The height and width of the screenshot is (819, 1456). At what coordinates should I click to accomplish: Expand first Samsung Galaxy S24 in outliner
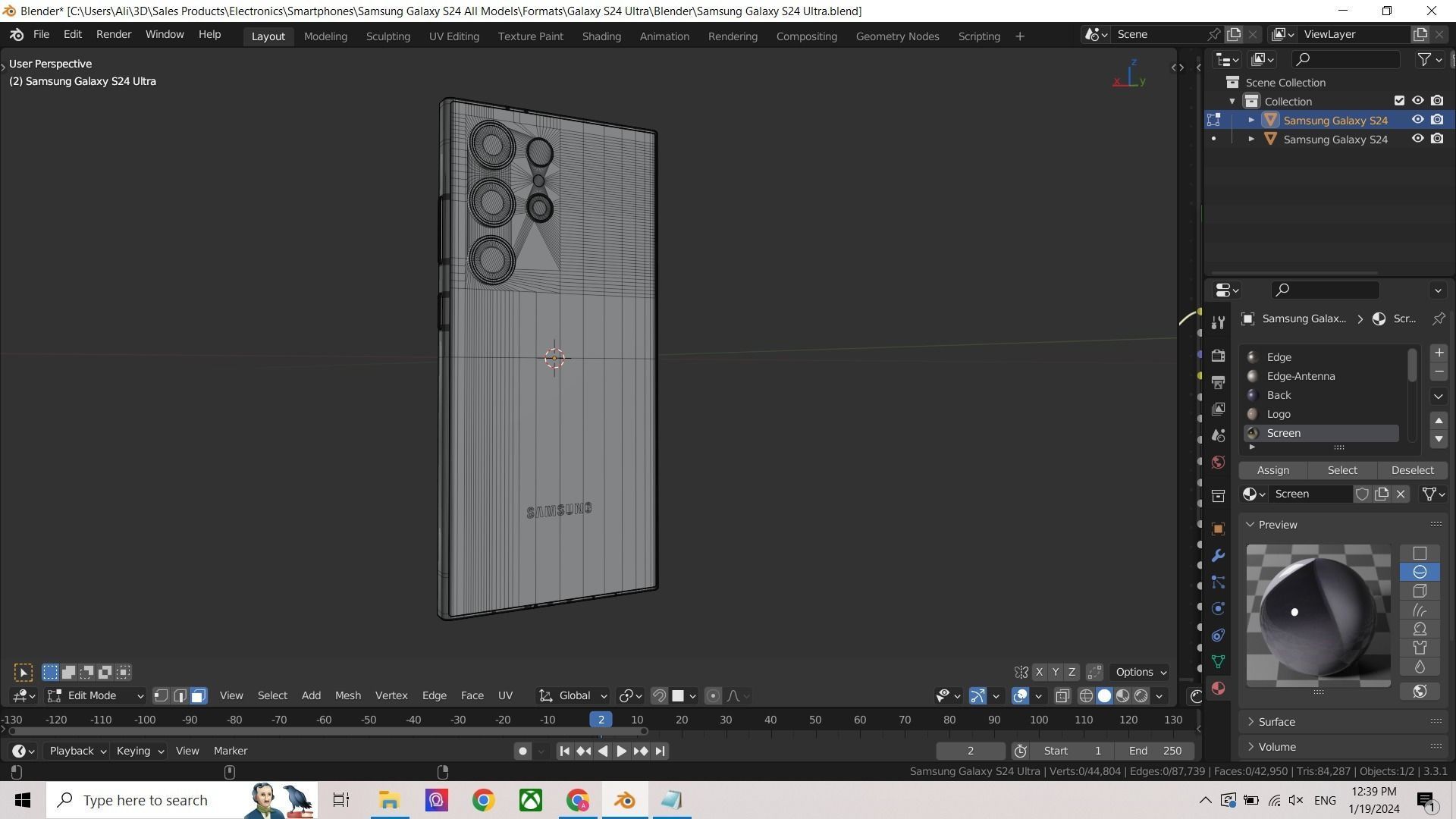coord(1251,120)
